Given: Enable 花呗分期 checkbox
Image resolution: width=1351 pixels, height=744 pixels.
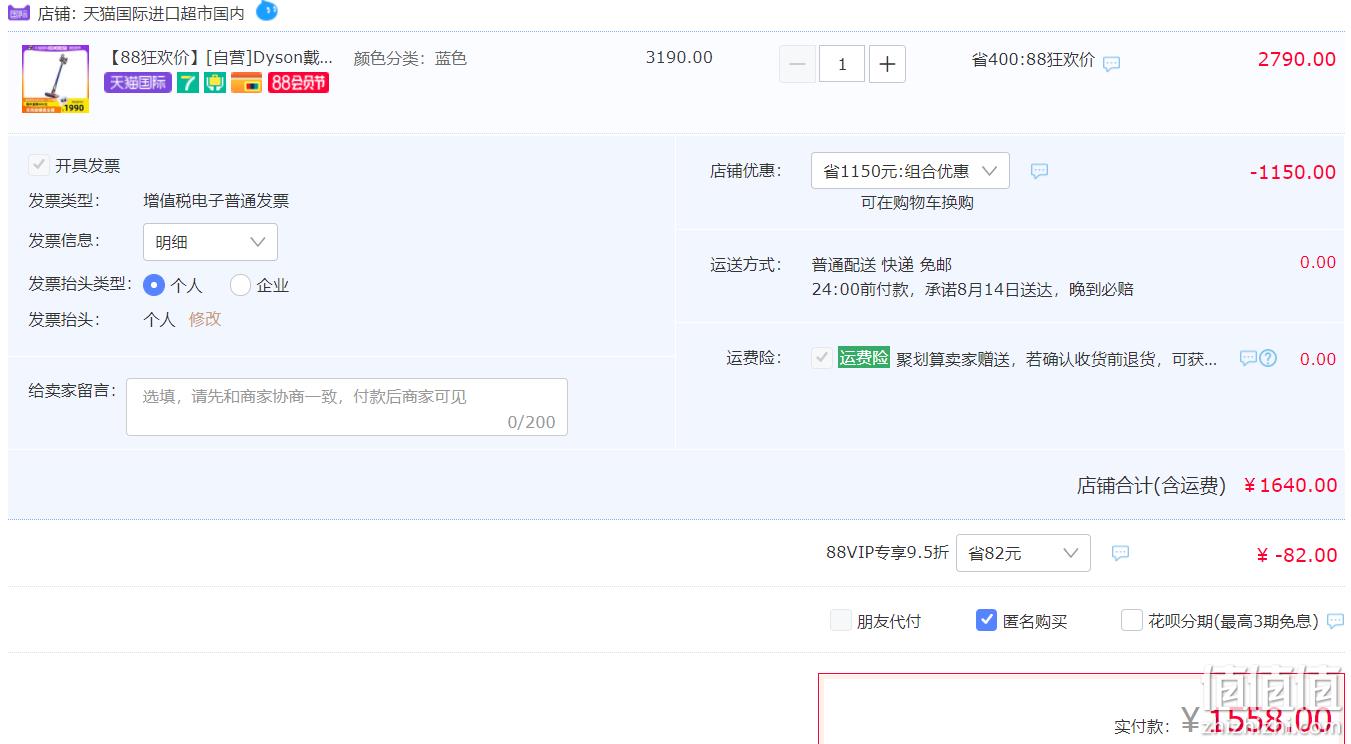Looking at the screenshot, I should 1132,620.
